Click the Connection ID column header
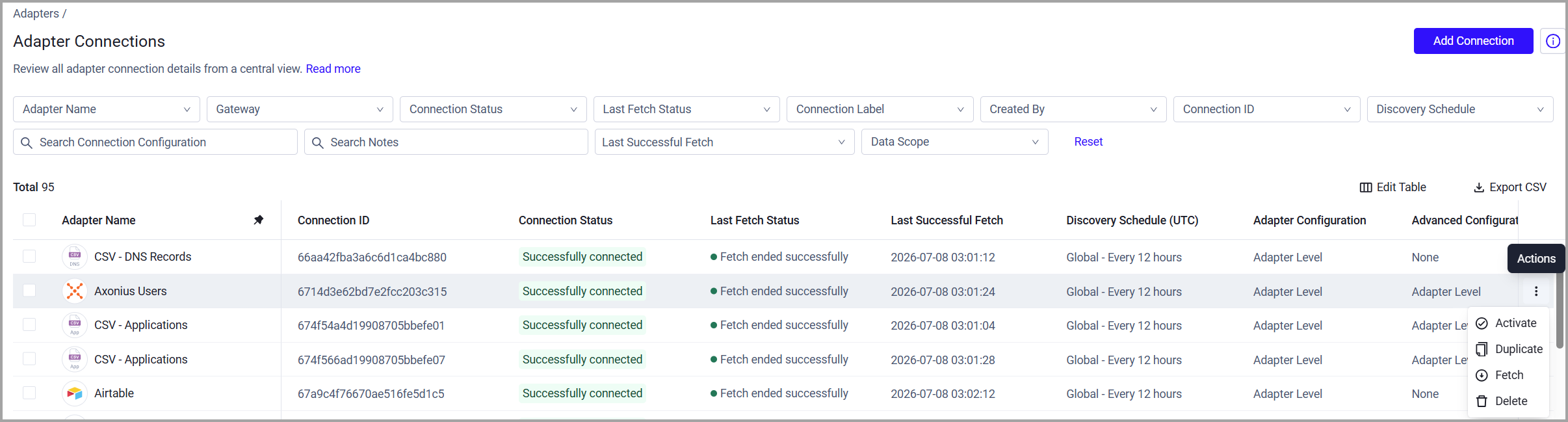This screenshot has width=1568, height=422. [333, 220]
